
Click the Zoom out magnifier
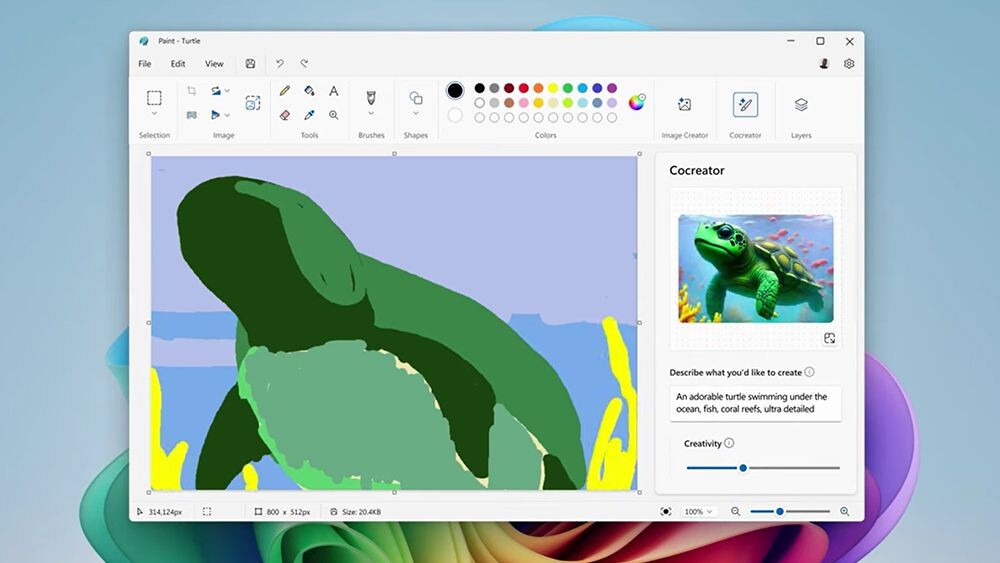click(735, 511)
